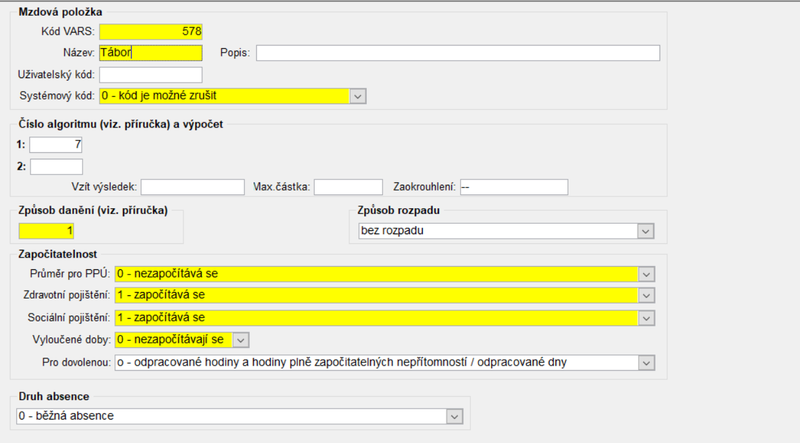800x443 pixels.
Task: Click the empty Popis input field
Action: click(458, 53)
